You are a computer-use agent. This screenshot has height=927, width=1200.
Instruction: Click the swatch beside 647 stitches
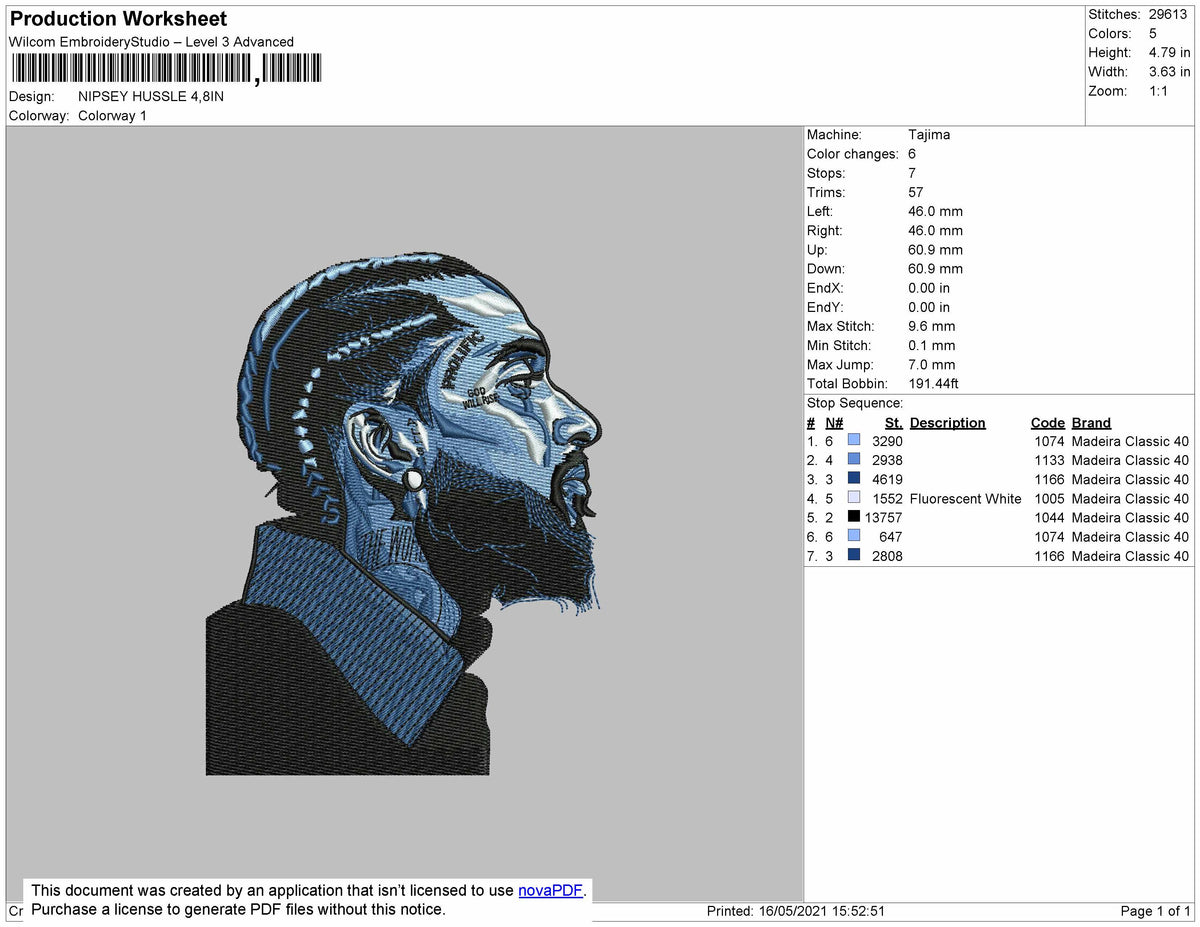pos(855,537)
